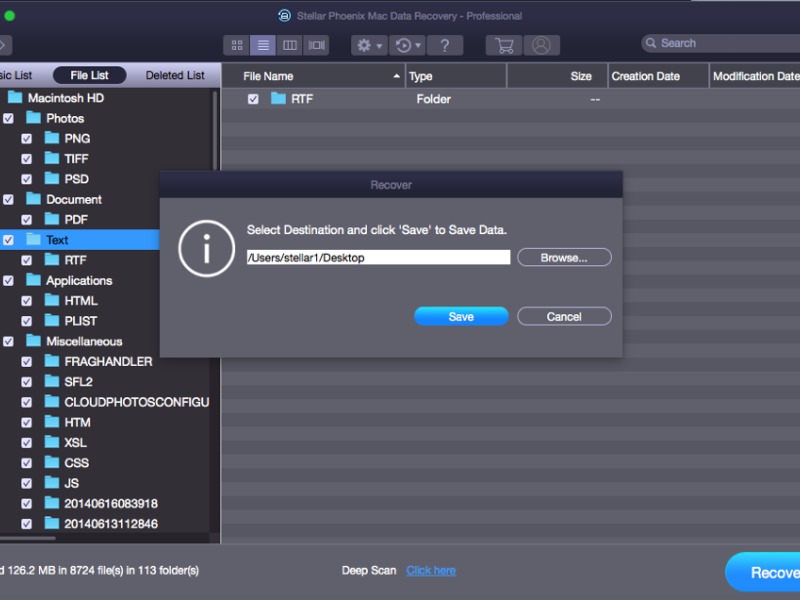Select the Applications tree folder
Screen dimensions: 800x600
[79, 281]
